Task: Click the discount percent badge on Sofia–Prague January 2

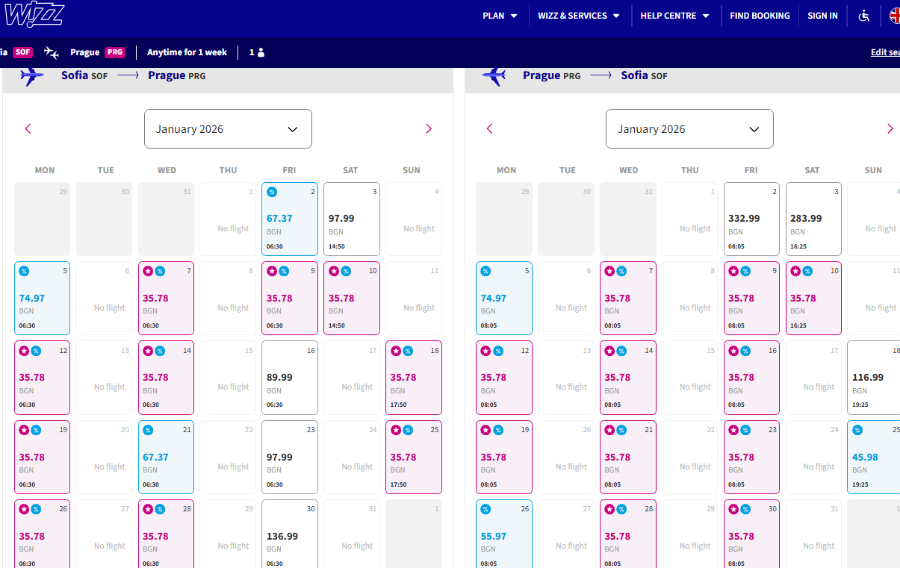Action: tap(272, 192)
